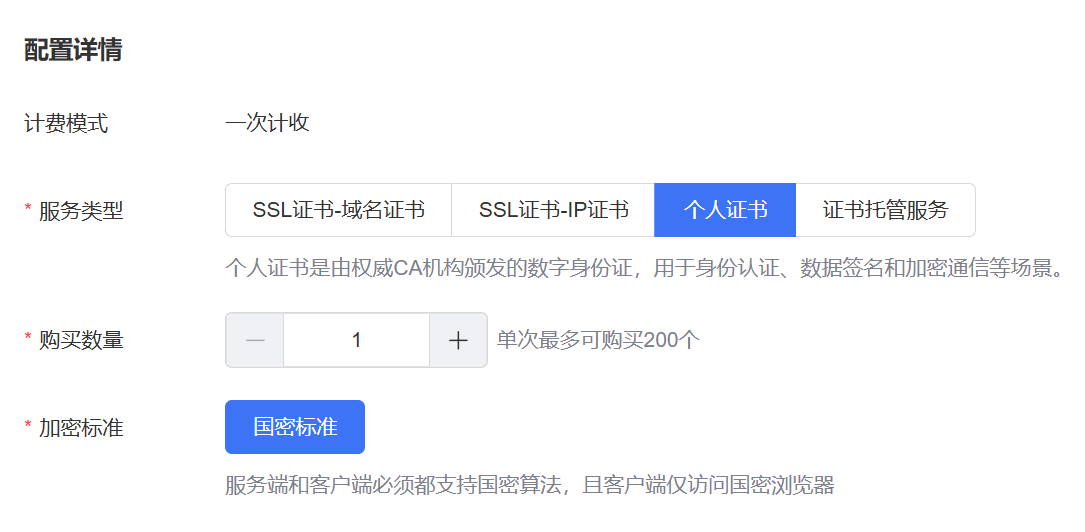Click the 国密算法 requirement note text
1085x532 pixels.
click(530, 485)
